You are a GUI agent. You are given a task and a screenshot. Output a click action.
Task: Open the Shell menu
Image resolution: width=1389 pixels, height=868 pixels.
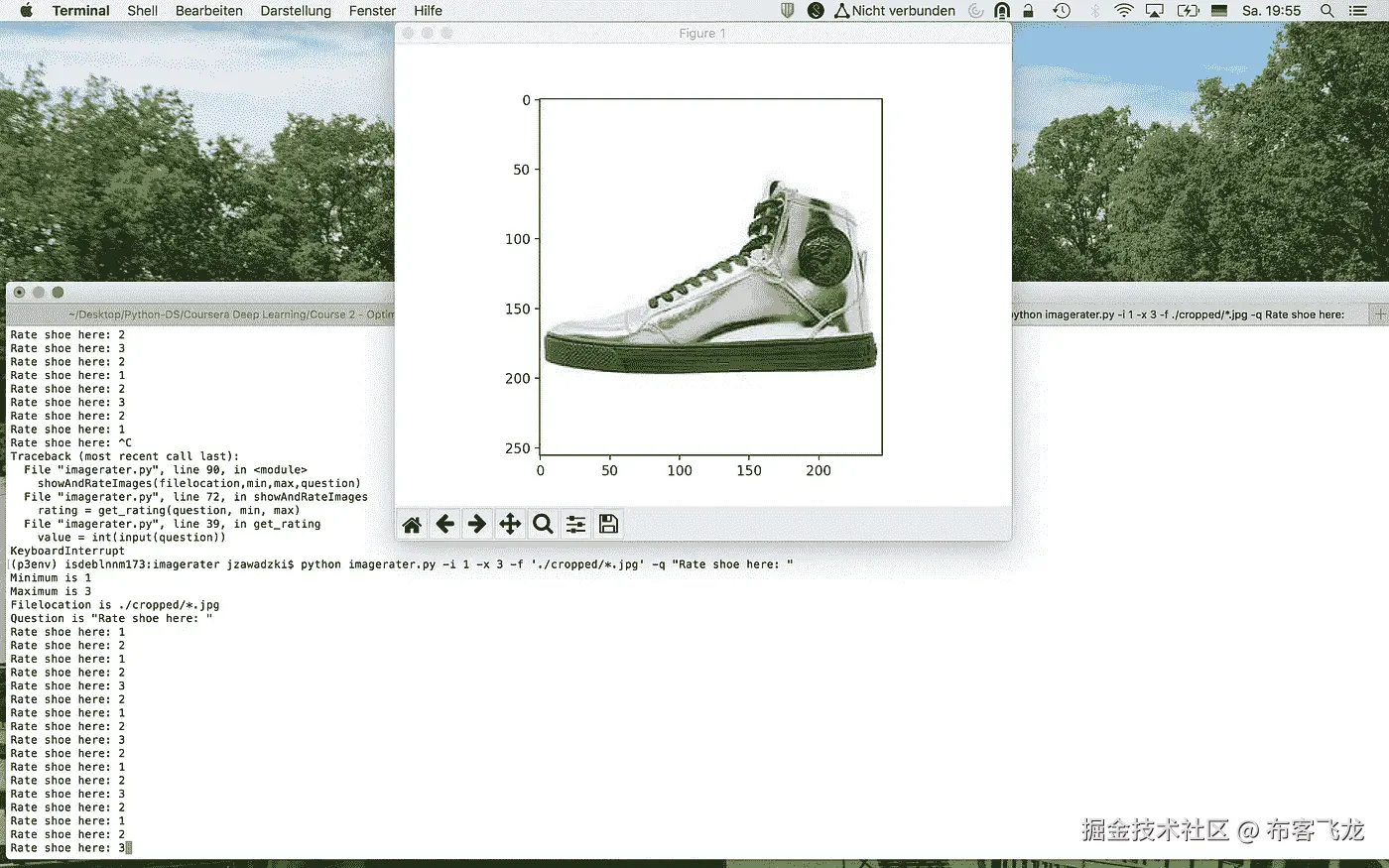pyautogui.click(x=143, y=11)
